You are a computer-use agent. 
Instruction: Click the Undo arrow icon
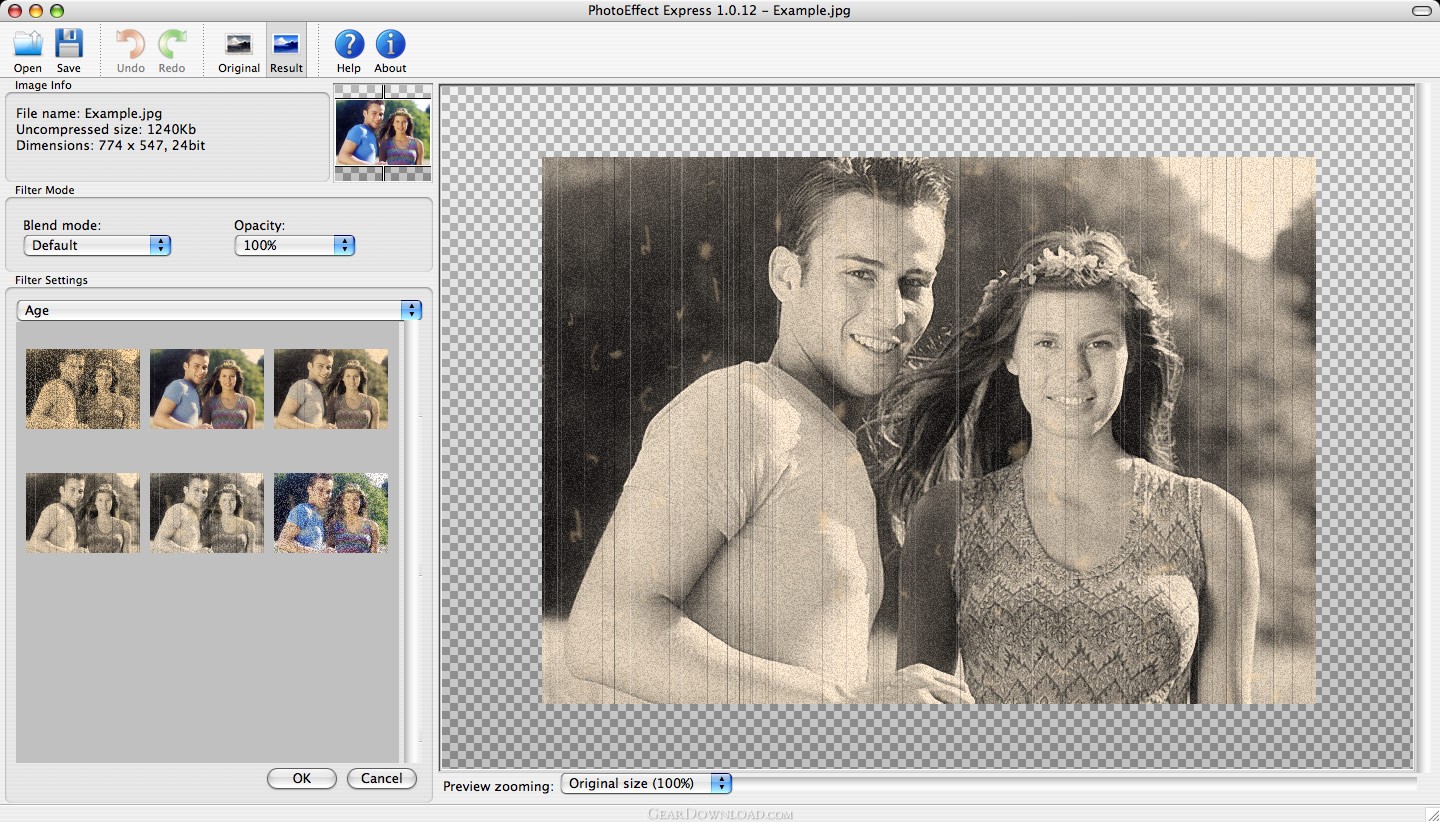(130, 45)
